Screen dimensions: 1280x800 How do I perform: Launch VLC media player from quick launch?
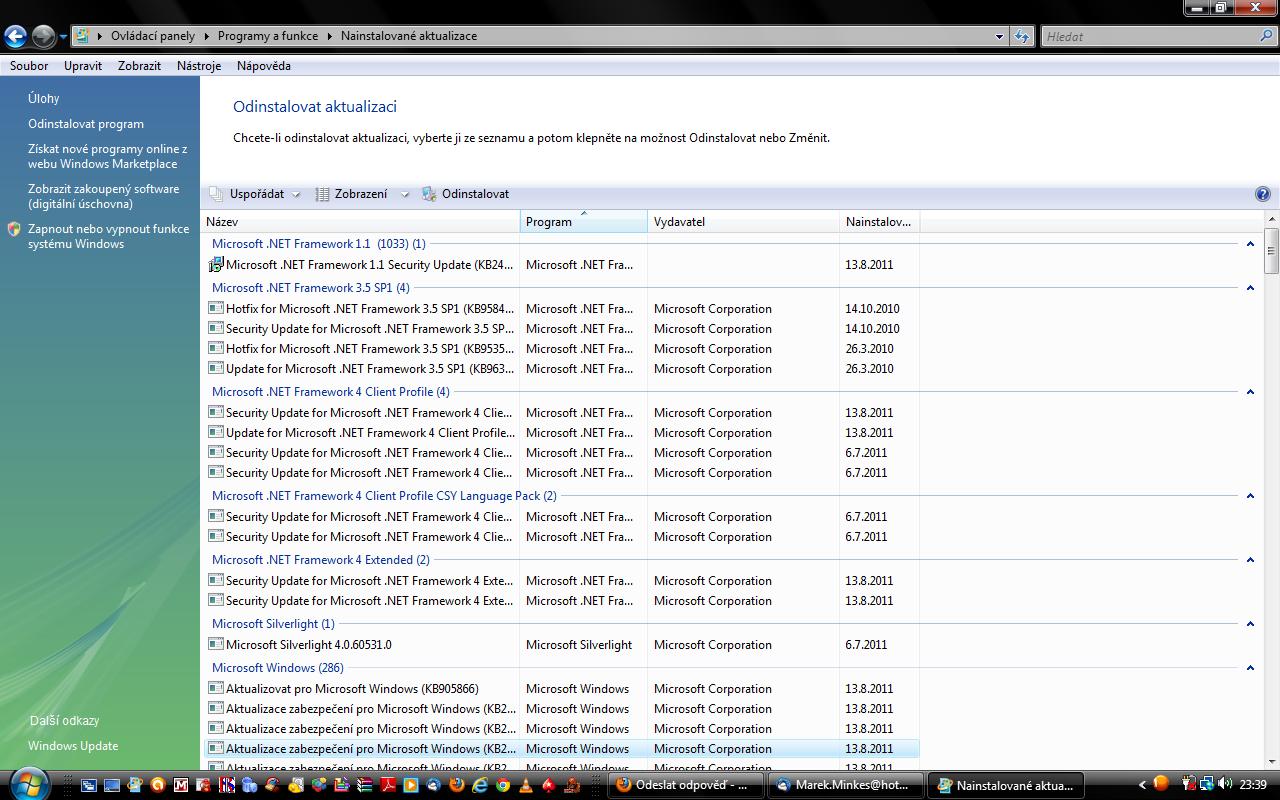click(525, 785)
